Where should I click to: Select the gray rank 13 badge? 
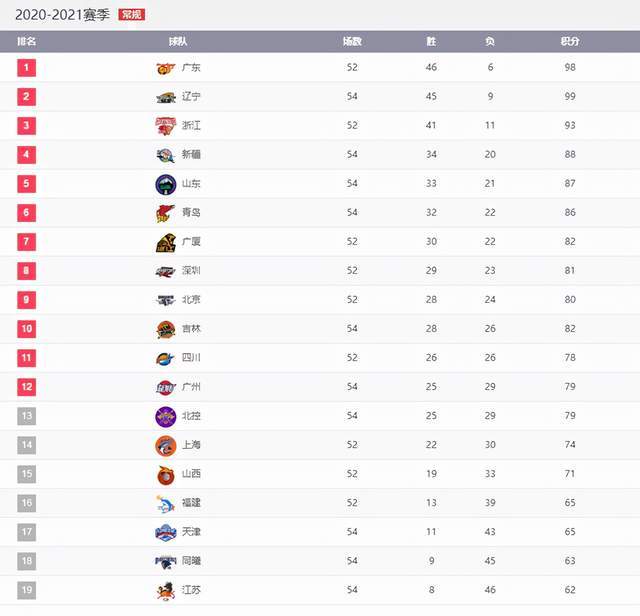[27, 416]
